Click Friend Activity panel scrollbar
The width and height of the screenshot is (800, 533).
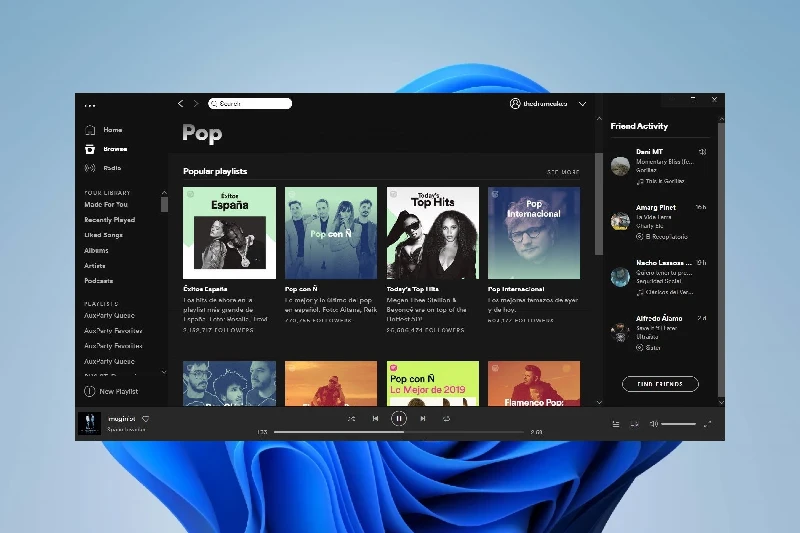[x=721, y=260]
